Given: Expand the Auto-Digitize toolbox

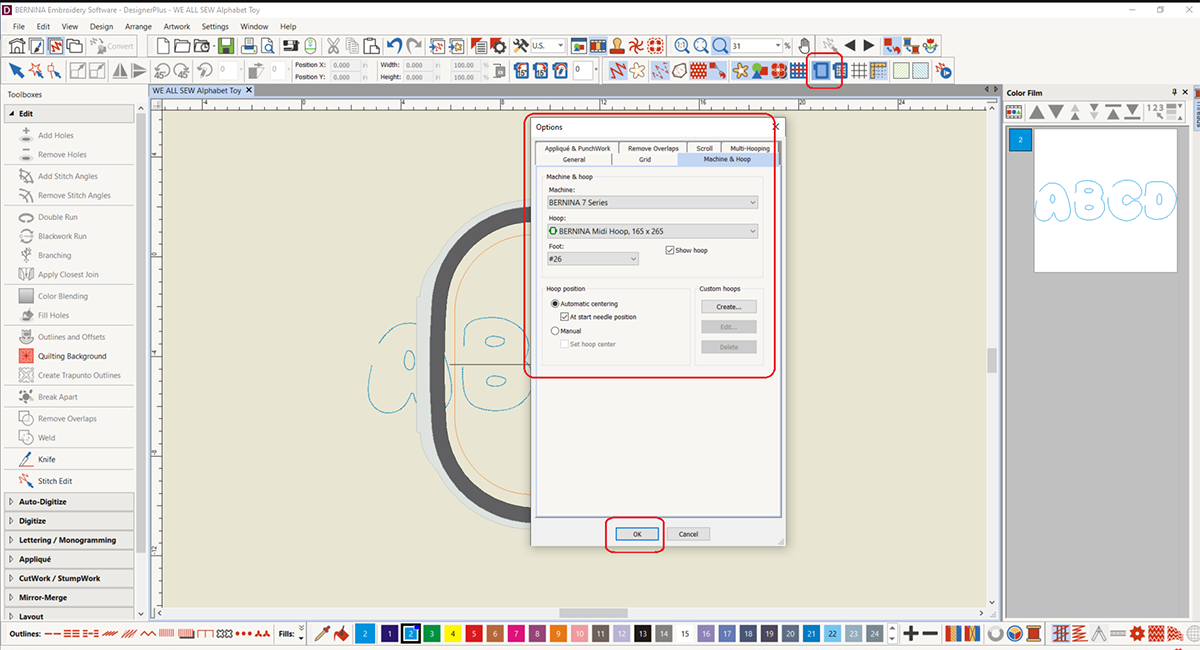Looking at the screenshot, I should (x=68, y=501).
